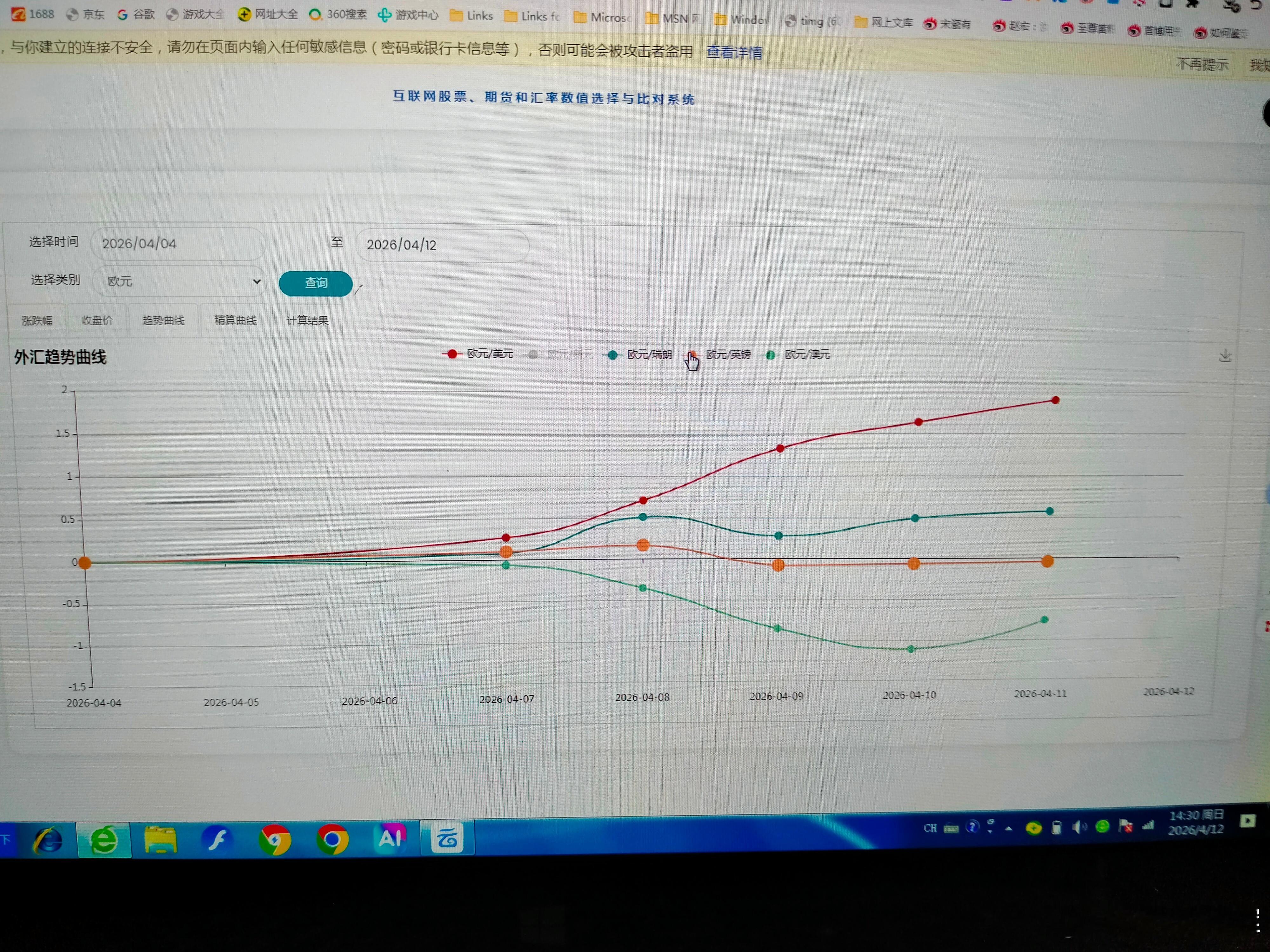1270x952 pixels.
Task: Open file explorer folder in taskbar
Action: pos(160,840)
